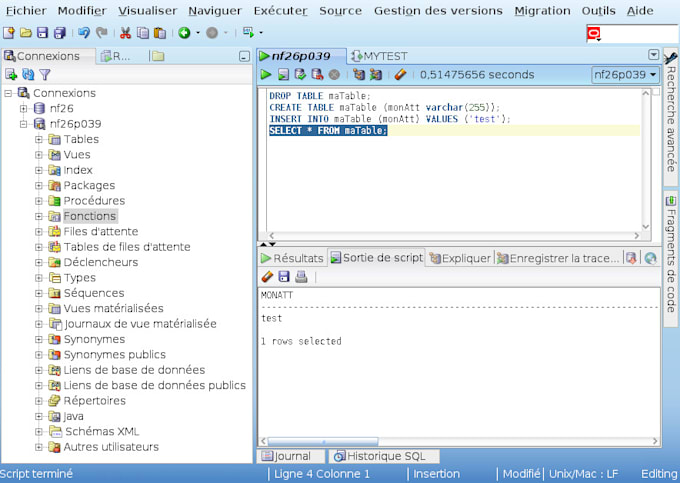Viewport: 680px width, 483px height.
Task: Select the Fonctions item in the connections tree
Action: coord(90,216)
